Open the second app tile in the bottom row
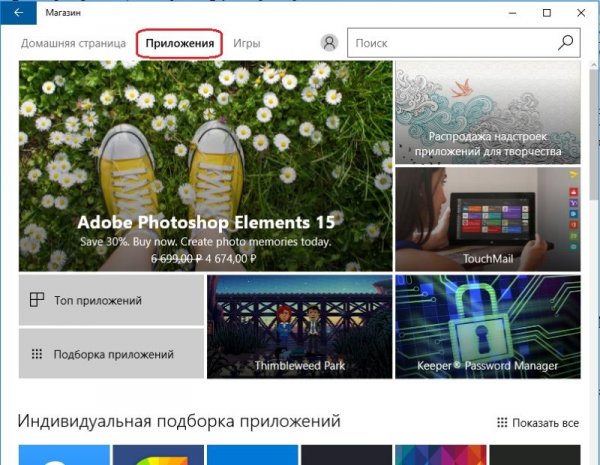This screenshot has width=600, height=465. point(158,455)
